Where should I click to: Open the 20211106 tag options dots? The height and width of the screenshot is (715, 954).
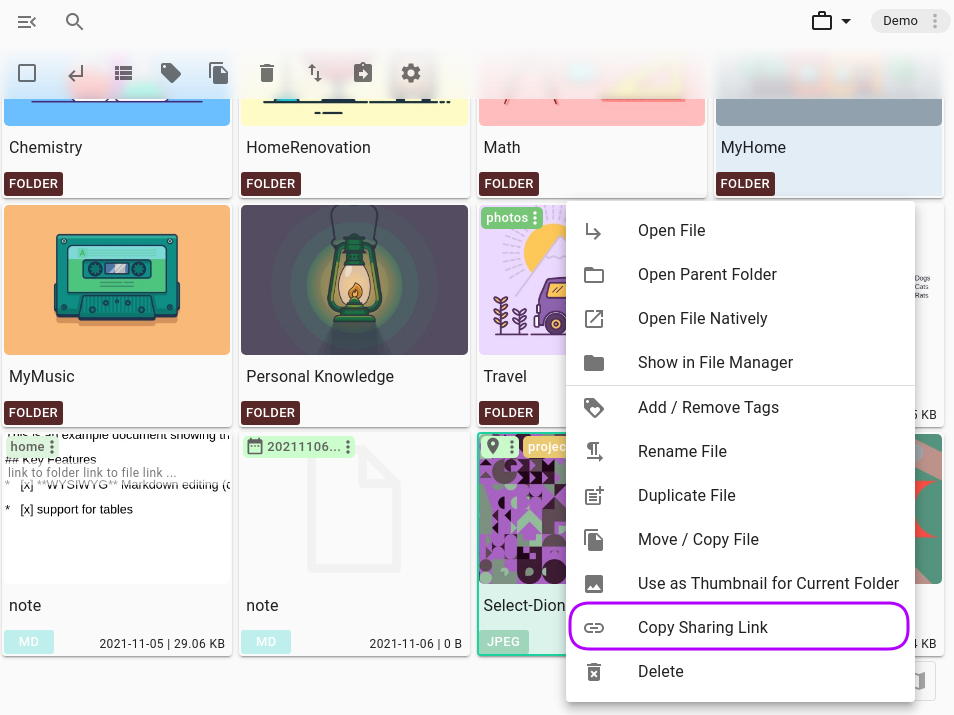click(348, 447)
